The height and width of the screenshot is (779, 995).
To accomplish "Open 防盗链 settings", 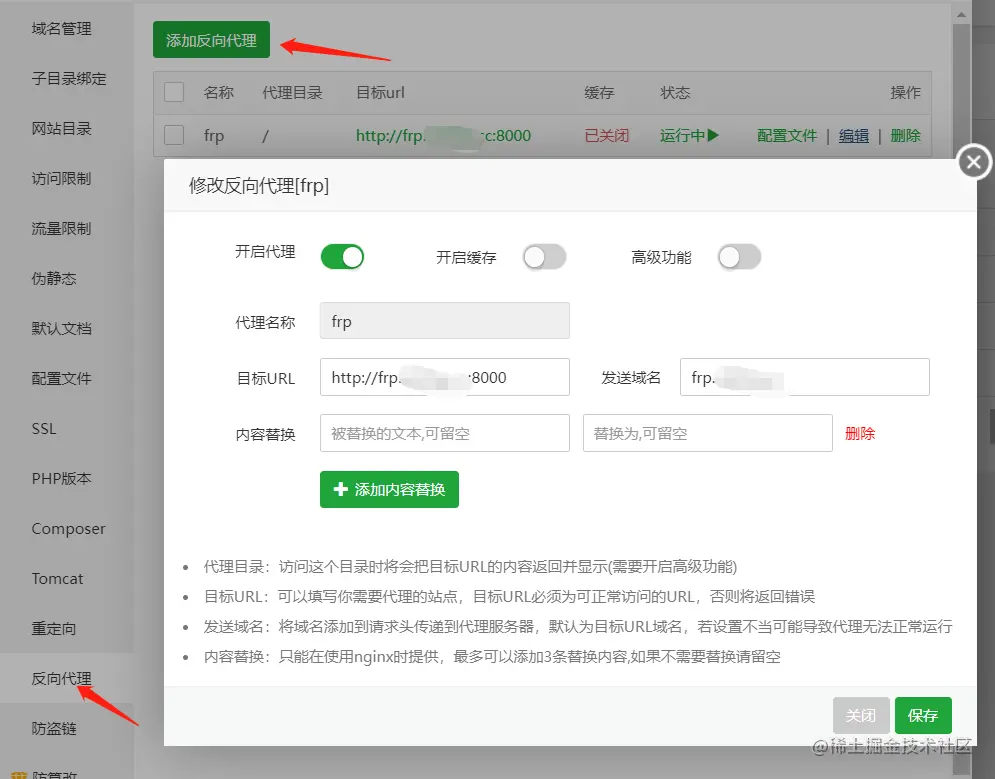I will [54, 728].
